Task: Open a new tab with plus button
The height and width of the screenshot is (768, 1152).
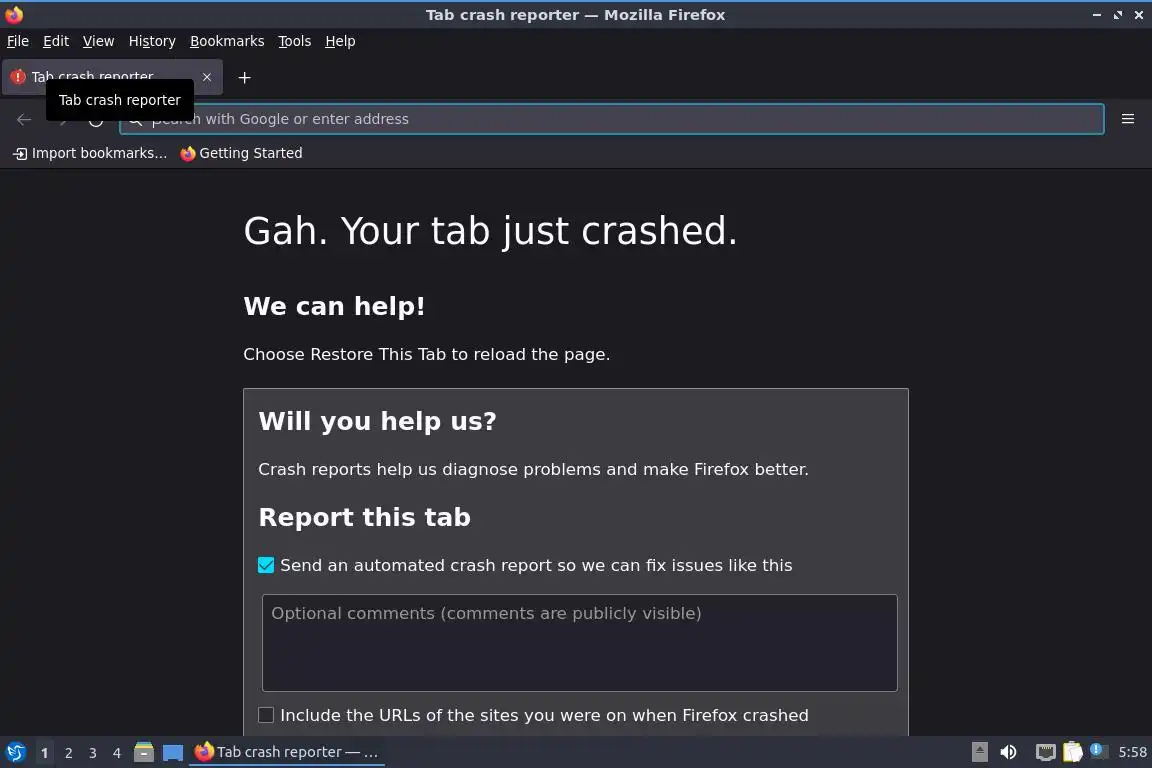Action: pos(245,78)
